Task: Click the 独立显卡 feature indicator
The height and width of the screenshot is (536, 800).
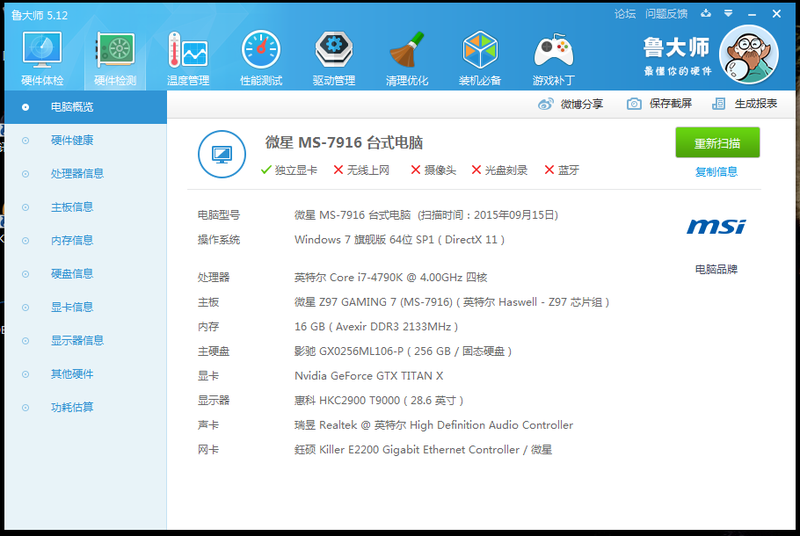Action: pos(289,170)
